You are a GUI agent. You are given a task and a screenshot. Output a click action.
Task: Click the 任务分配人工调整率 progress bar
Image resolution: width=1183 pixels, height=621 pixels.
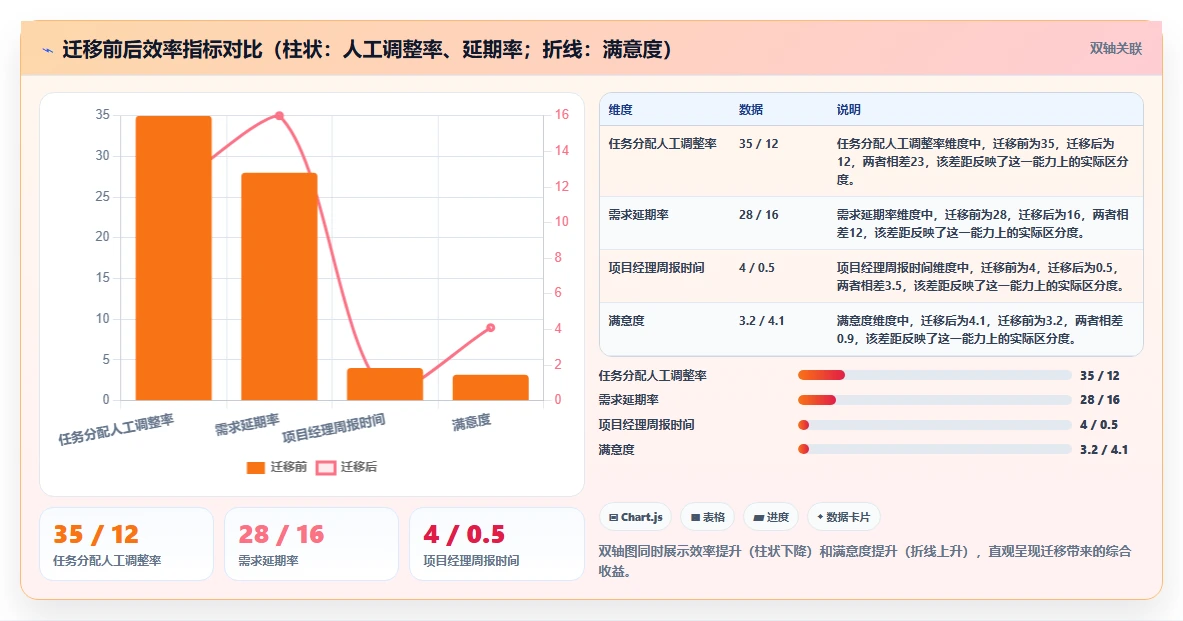pyautogui.click(x=934, y=375)
